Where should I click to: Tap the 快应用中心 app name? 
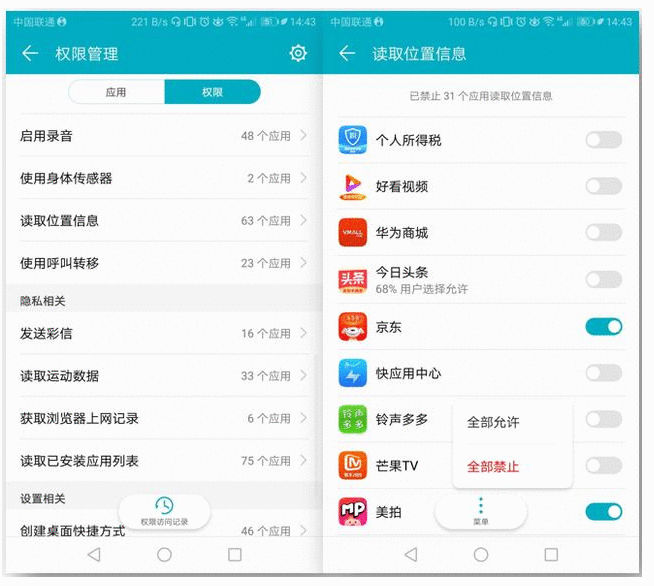pyautogui.click(x=408, y=373)
